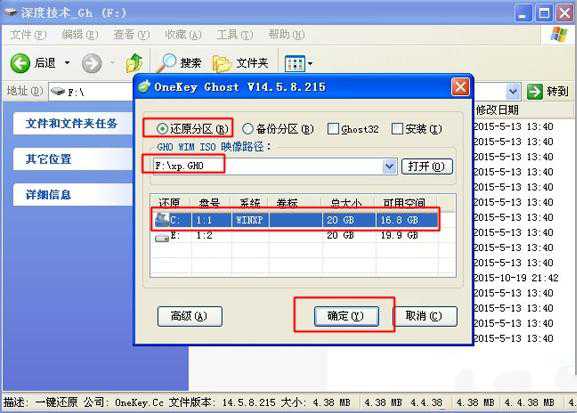Viewport: 577px width, 413px height.
Task: Select E: drive partition row
Action: pos(295,236)
